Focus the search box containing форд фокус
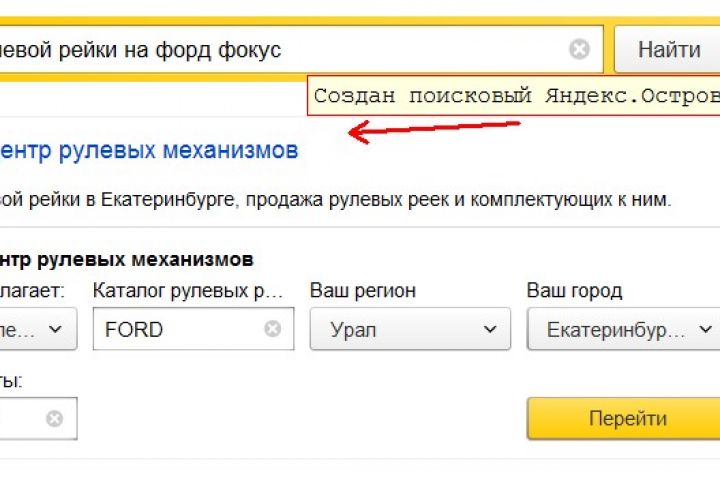The width and height of the screenshot is (720, 480). (280, 49)
